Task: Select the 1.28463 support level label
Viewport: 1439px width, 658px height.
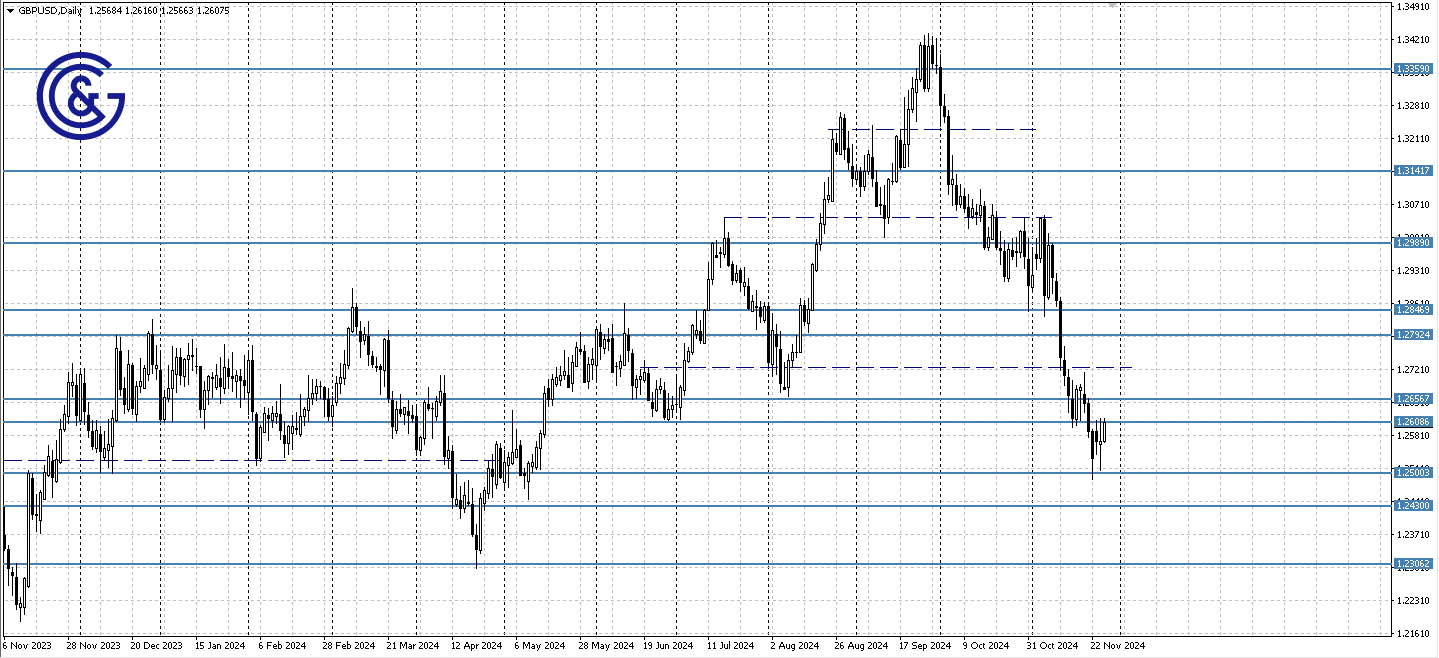Action: [1413, 310]
